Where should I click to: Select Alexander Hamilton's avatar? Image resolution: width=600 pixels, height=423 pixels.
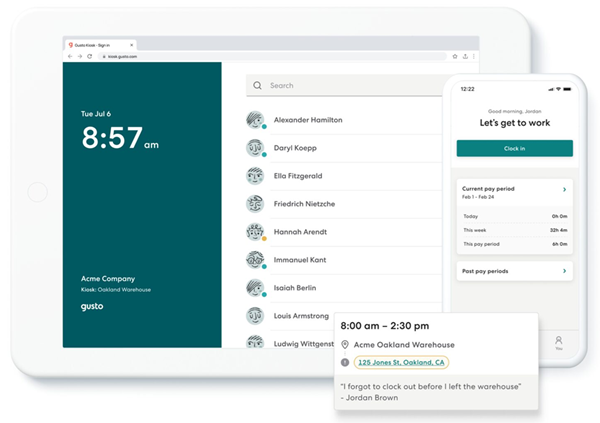click(x=255, y=120)
